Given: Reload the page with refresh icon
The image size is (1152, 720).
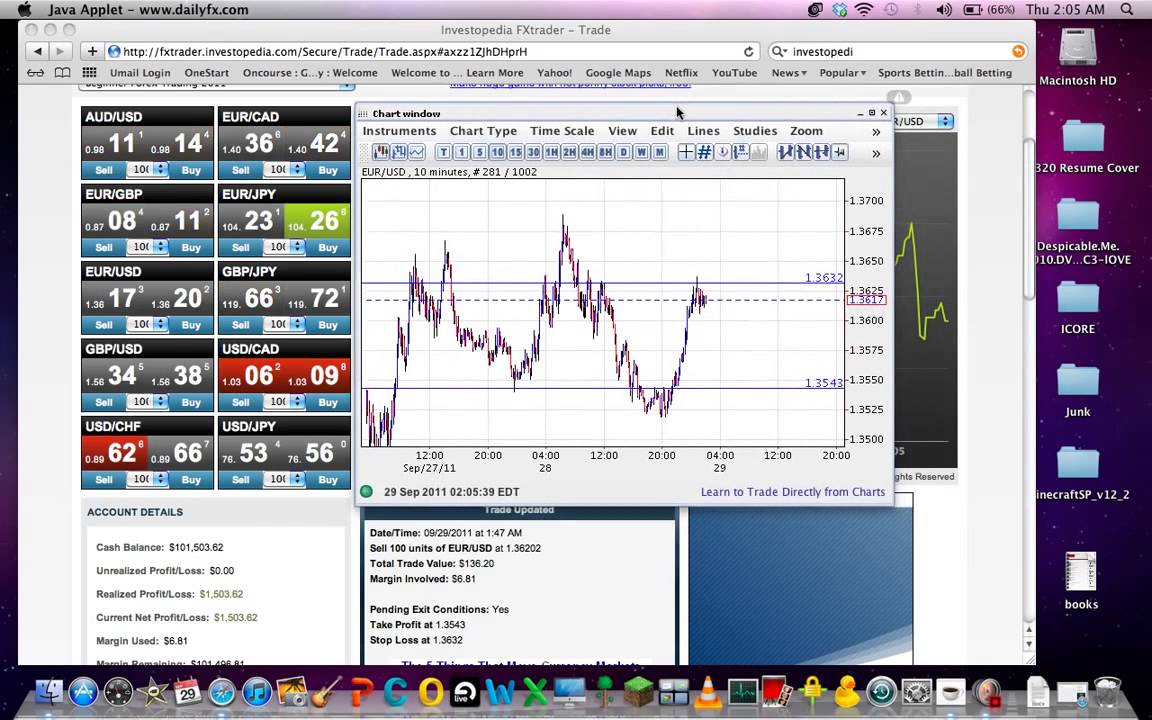Looking at the screenshot, I should tap(749, 51).
